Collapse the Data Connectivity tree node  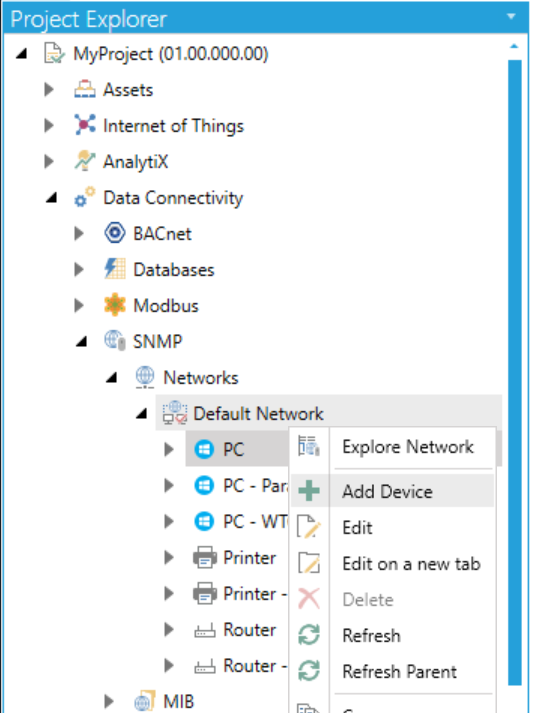click(x=52, y=198)
